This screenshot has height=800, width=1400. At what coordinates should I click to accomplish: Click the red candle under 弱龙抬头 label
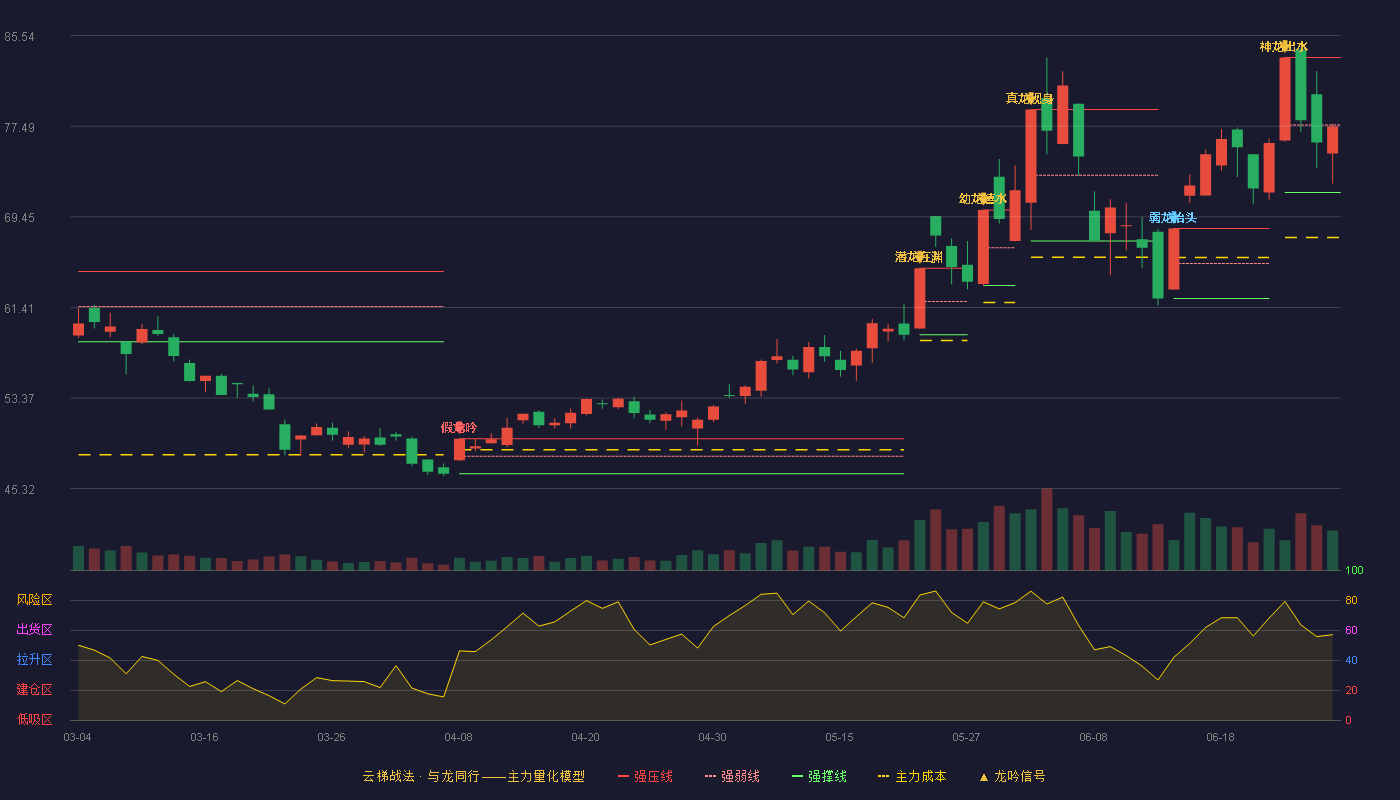click(x=1174, y=259)
